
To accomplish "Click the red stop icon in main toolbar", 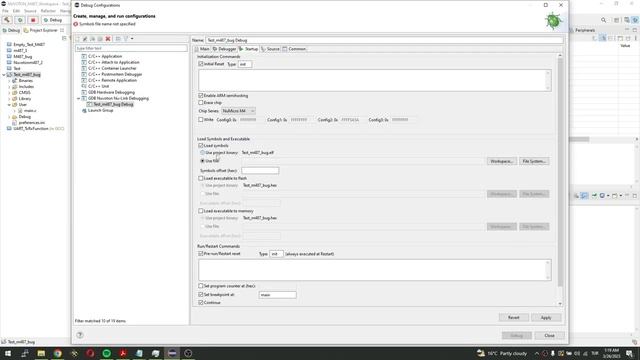I will click(33, 20).
